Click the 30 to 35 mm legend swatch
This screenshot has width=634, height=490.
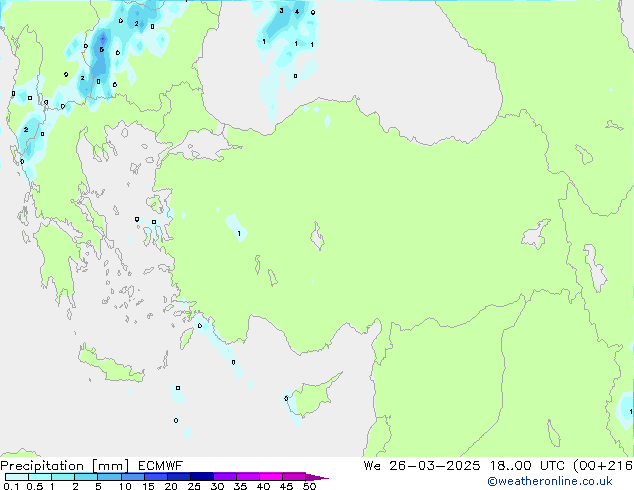(x=225, y=477)
